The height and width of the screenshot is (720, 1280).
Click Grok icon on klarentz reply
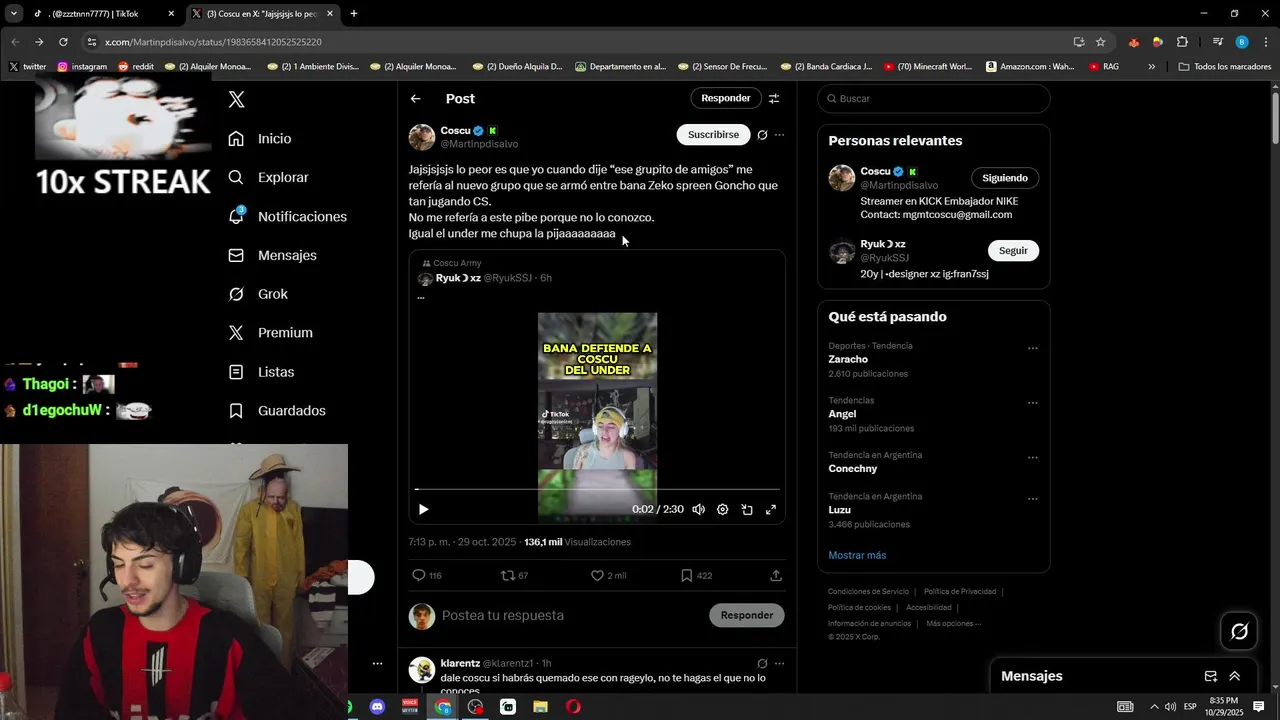coord(762,663)
